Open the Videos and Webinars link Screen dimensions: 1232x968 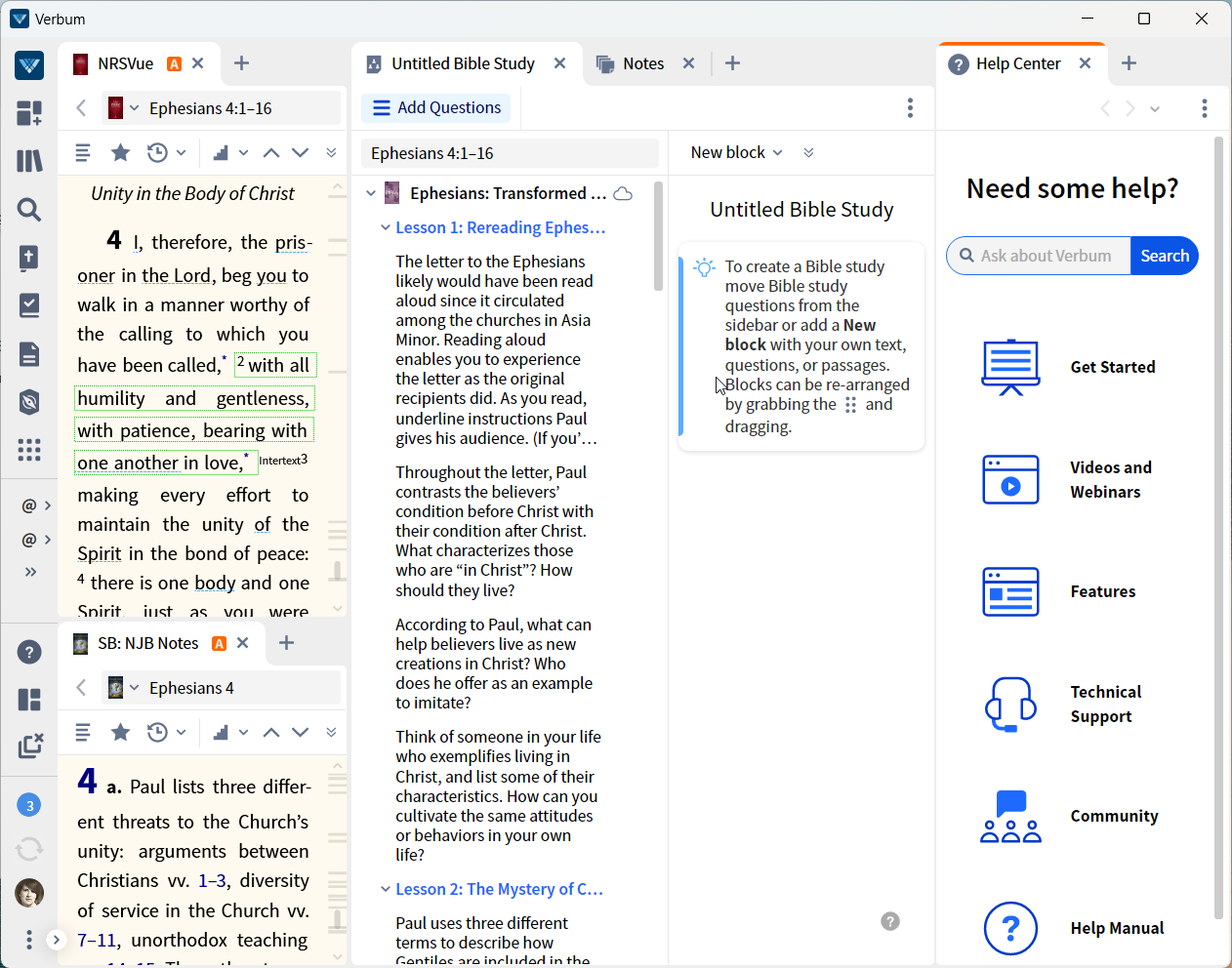pyautogui.click(x=1068, y=479)
